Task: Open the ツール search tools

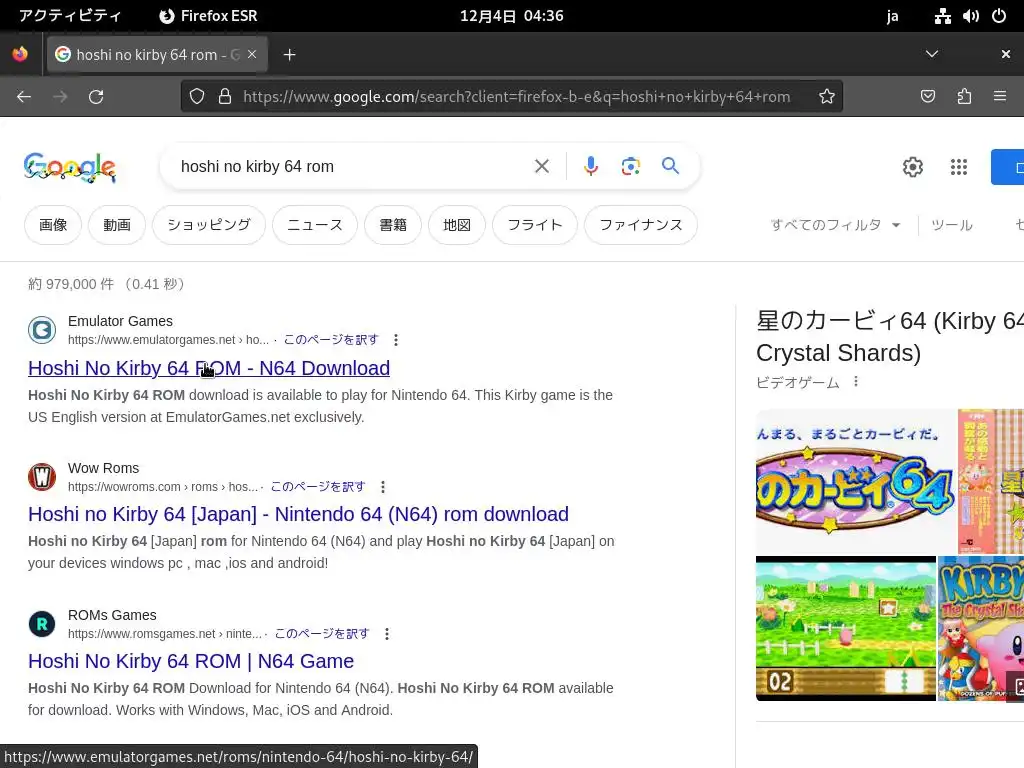Action: click(952, 225)
